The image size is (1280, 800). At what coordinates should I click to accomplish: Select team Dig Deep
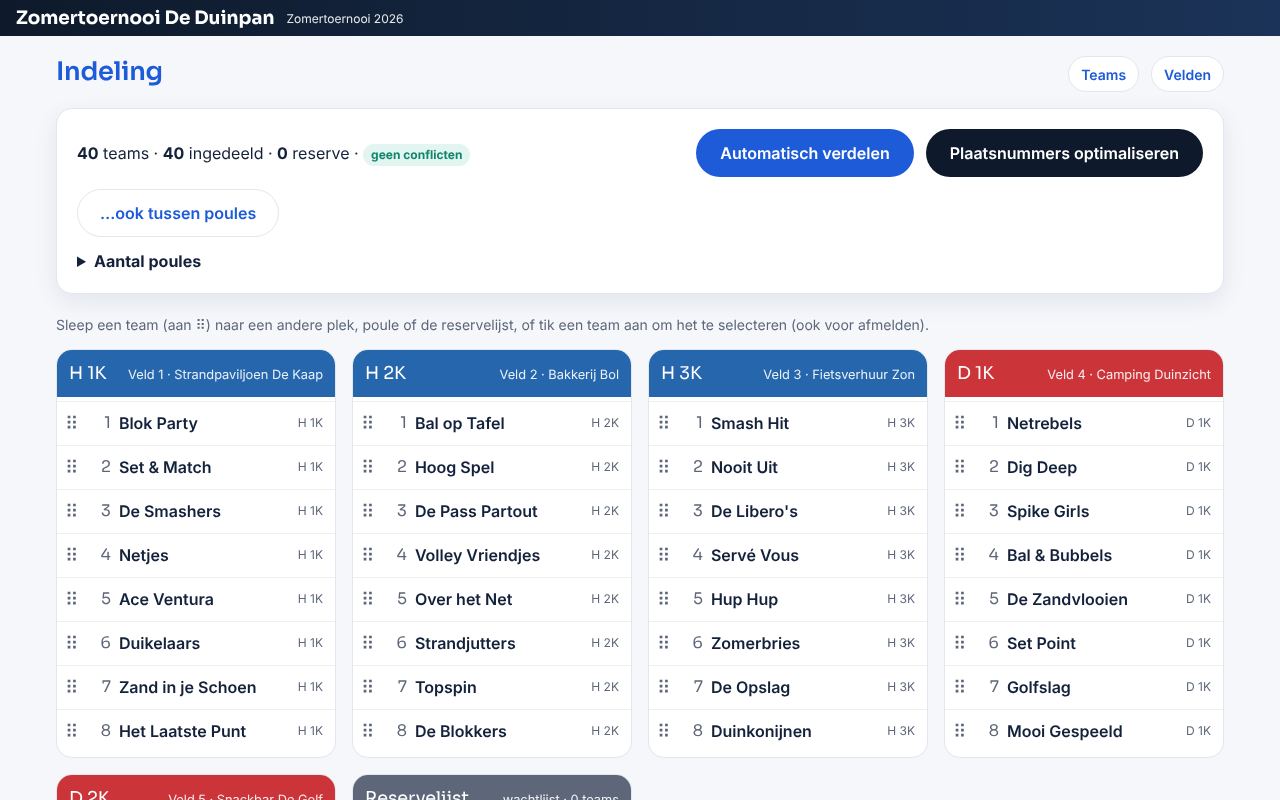pos(1084,467)
